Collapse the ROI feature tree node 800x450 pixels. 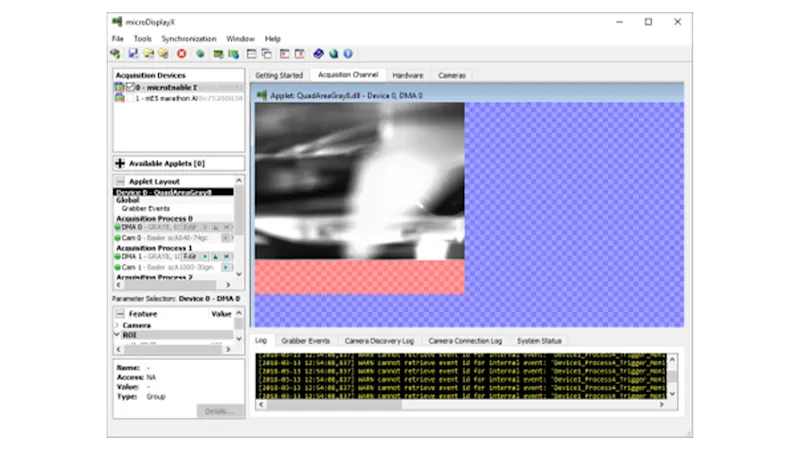(x=117, y=335)
